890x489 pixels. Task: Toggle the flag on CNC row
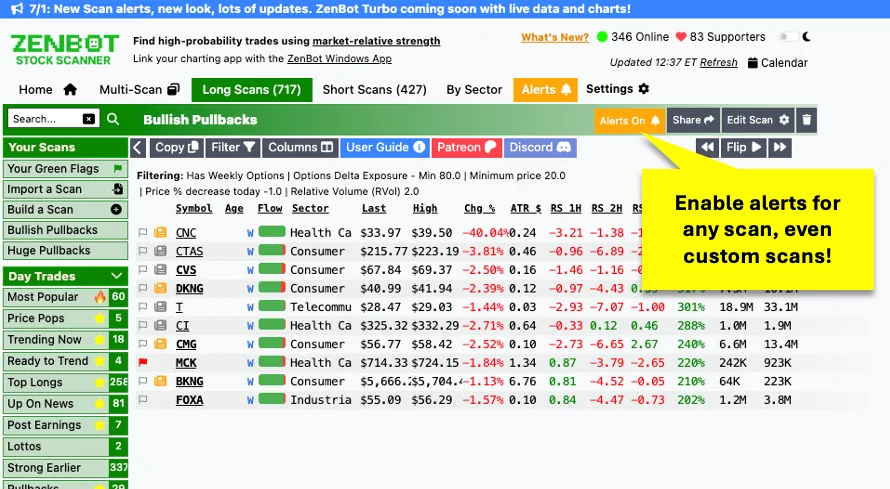143,233
